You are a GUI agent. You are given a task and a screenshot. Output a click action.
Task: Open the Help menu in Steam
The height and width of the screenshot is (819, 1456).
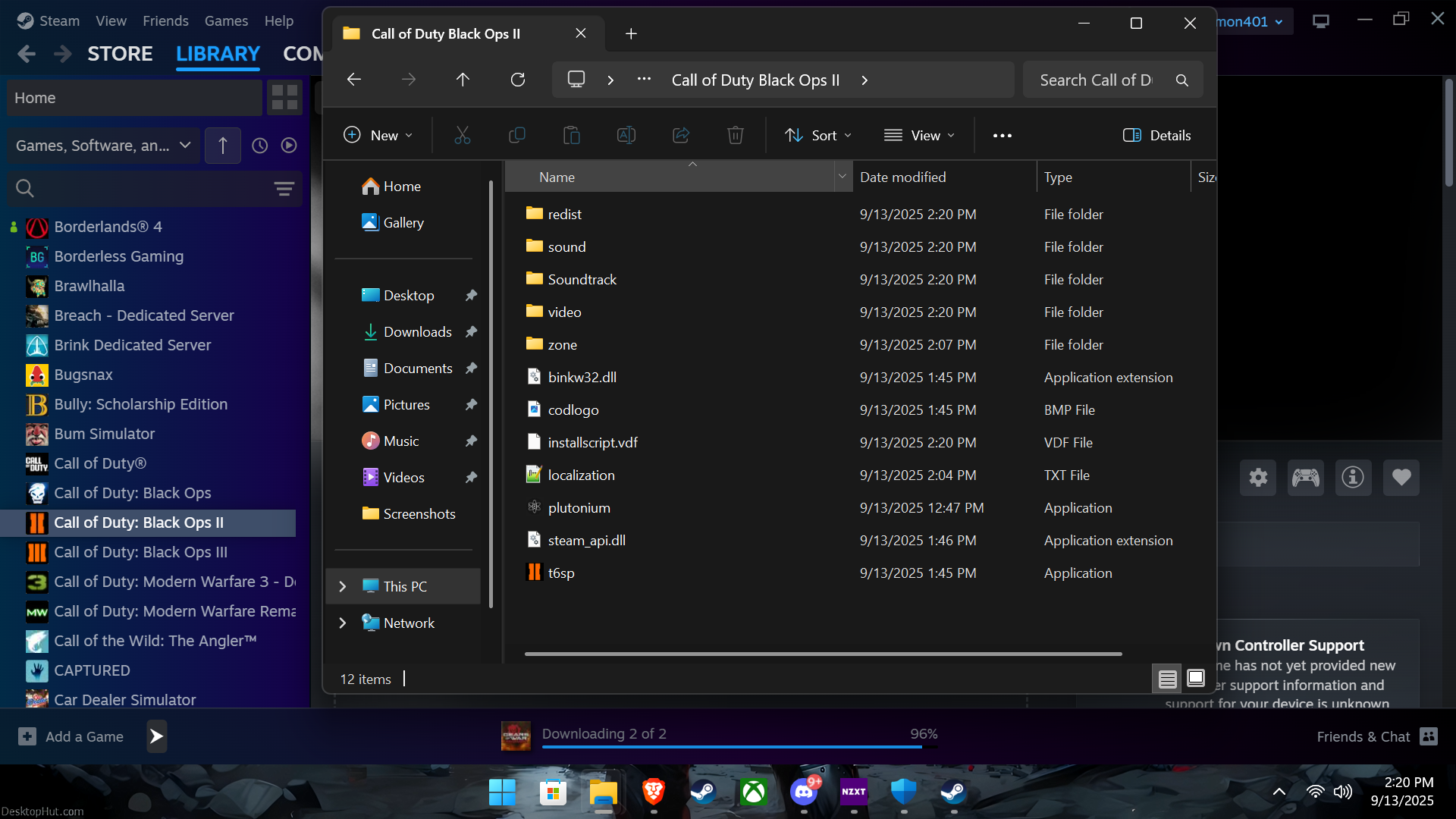[279, 21]
